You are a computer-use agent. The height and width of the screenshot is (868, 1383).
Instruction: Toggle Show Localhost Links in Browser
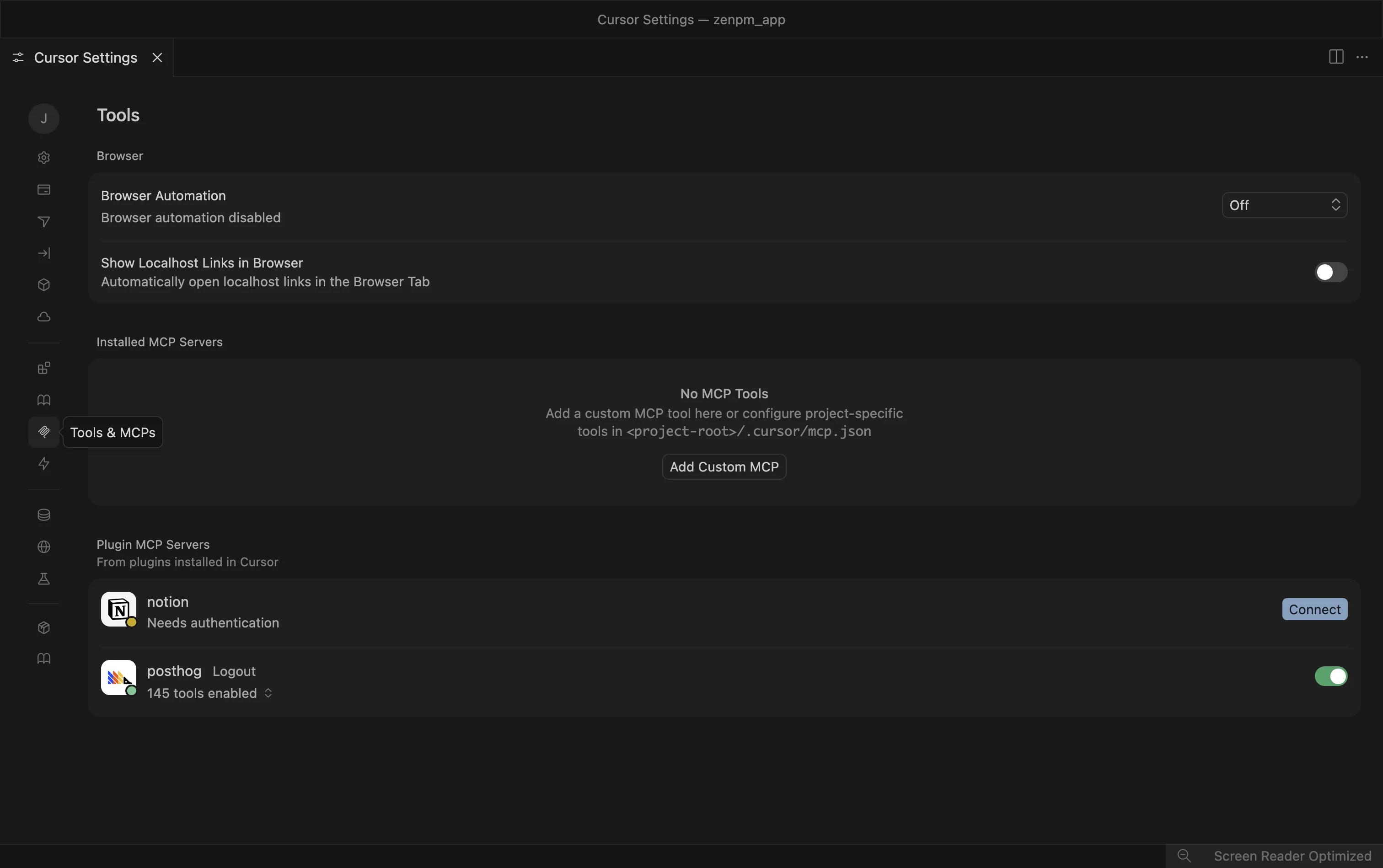(x=1330, y=272)
